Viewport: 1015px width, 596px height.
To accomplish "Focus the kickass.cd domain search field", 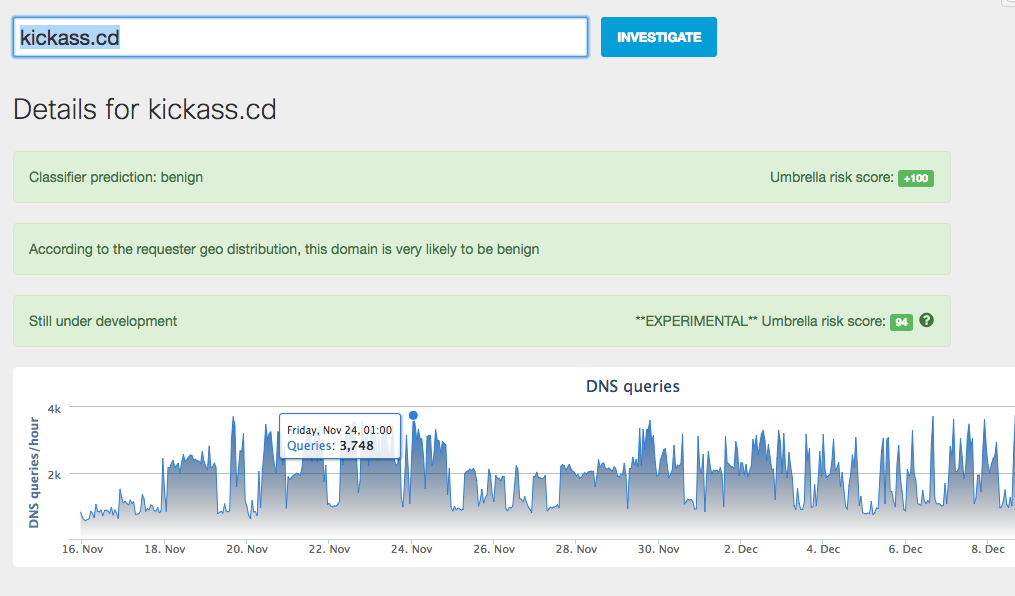I will [300, 37].
